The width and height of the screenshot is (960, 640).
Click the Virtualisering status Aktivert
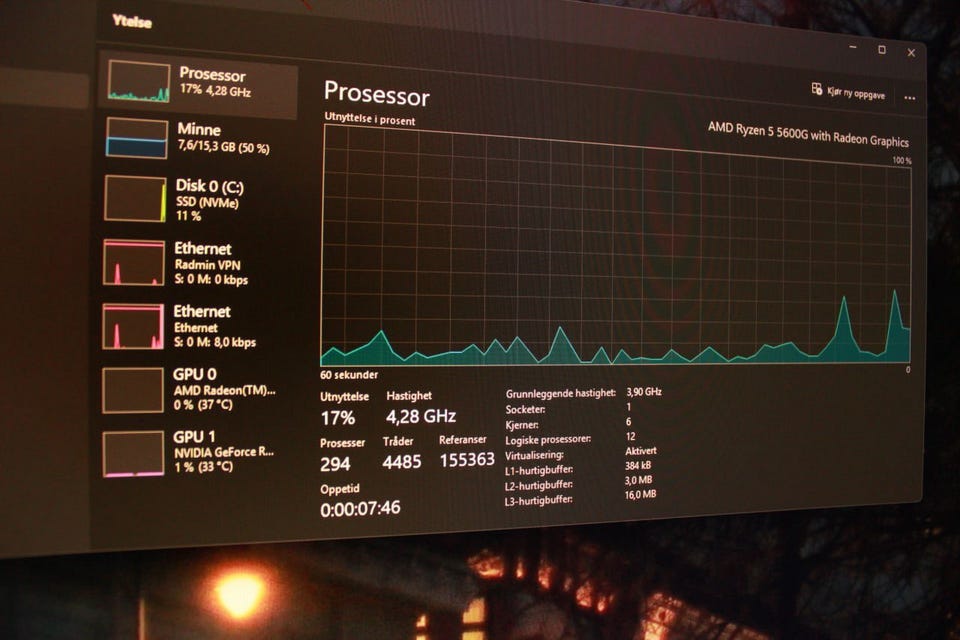(640, 451)
